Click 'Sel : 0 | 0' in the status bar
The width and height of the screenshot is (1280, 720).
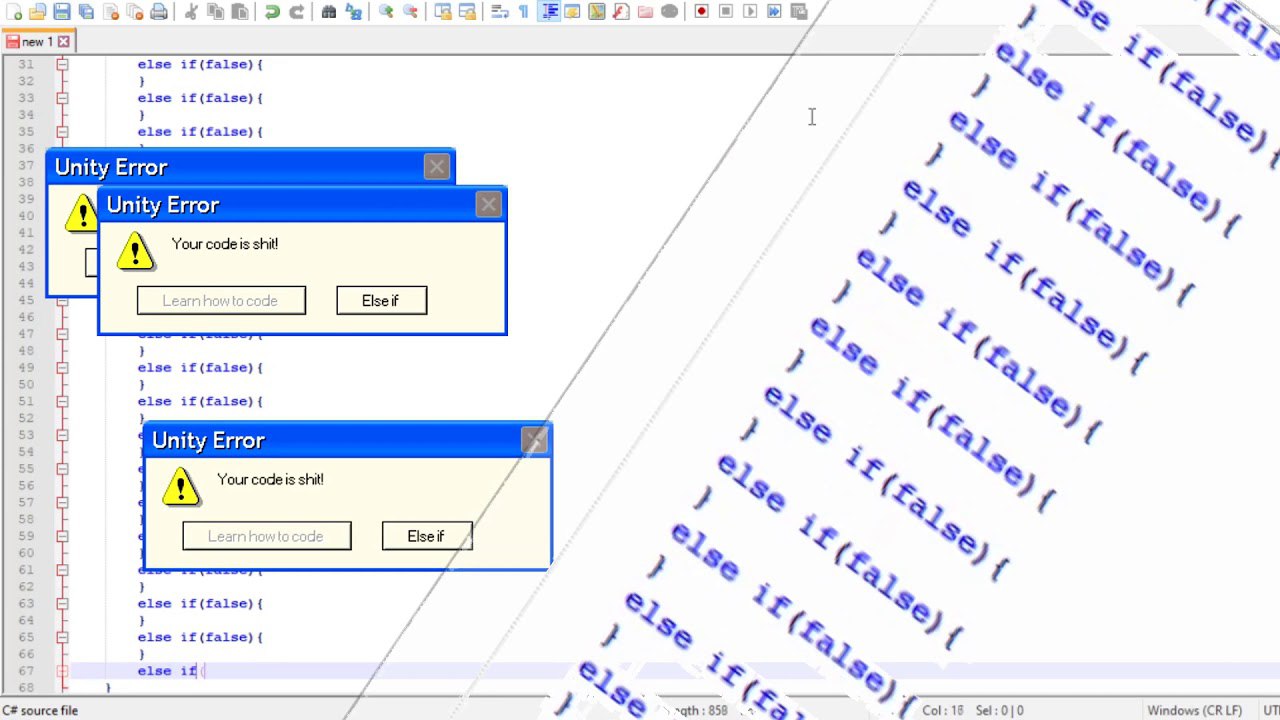click(x=1000, y=711)
